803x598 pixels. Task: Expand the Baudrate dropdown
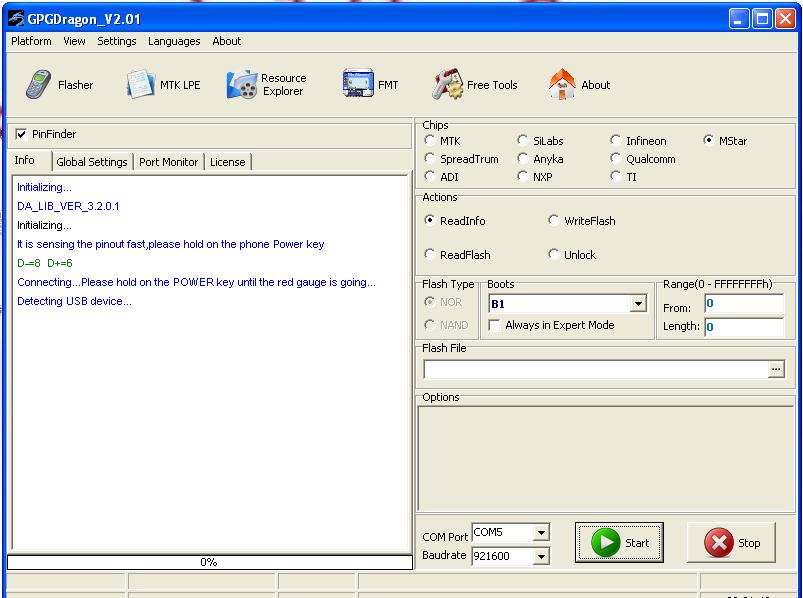(x=541, y=556)
